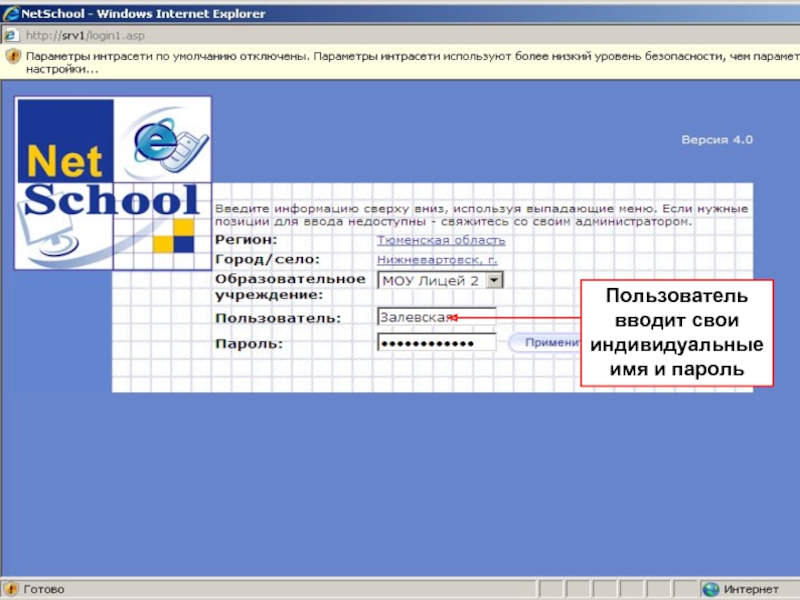Click the Пароль: label
Viewport: 800px width, 600px height.
pos(249,343)
